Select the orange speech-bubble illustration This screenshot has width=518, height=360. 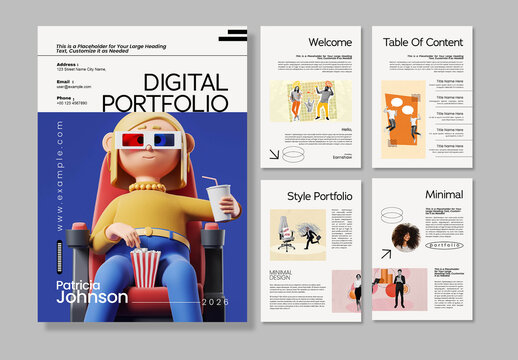coord(403,119)
